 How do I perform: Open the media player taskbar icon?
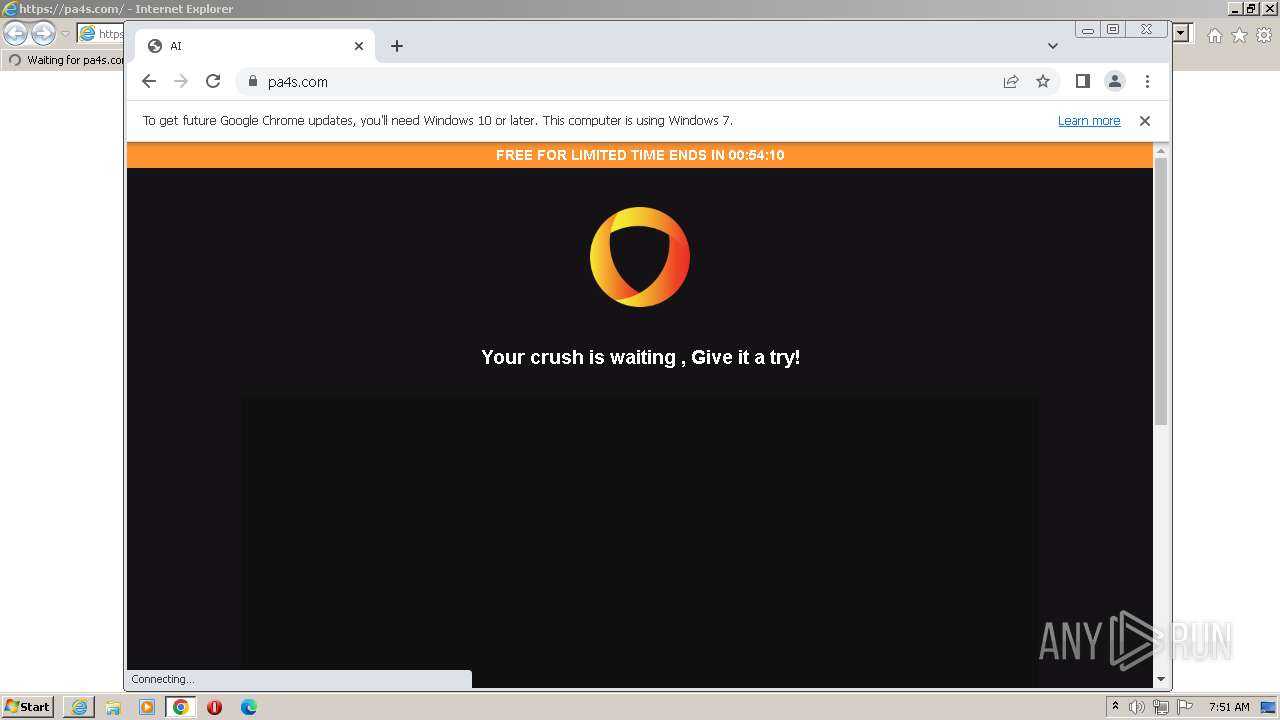pyautogui.click(x=147, y=707)
